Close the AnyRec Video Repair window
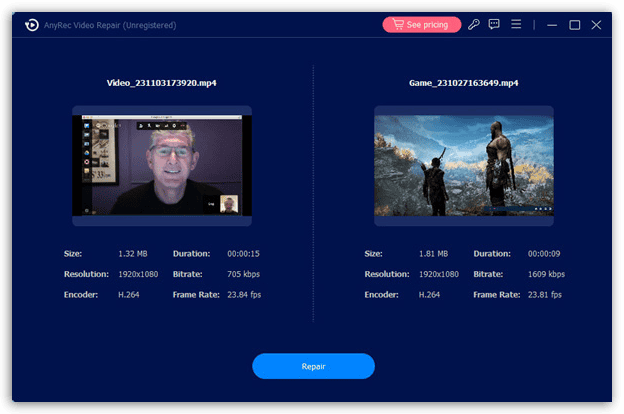 click(596, 25)
